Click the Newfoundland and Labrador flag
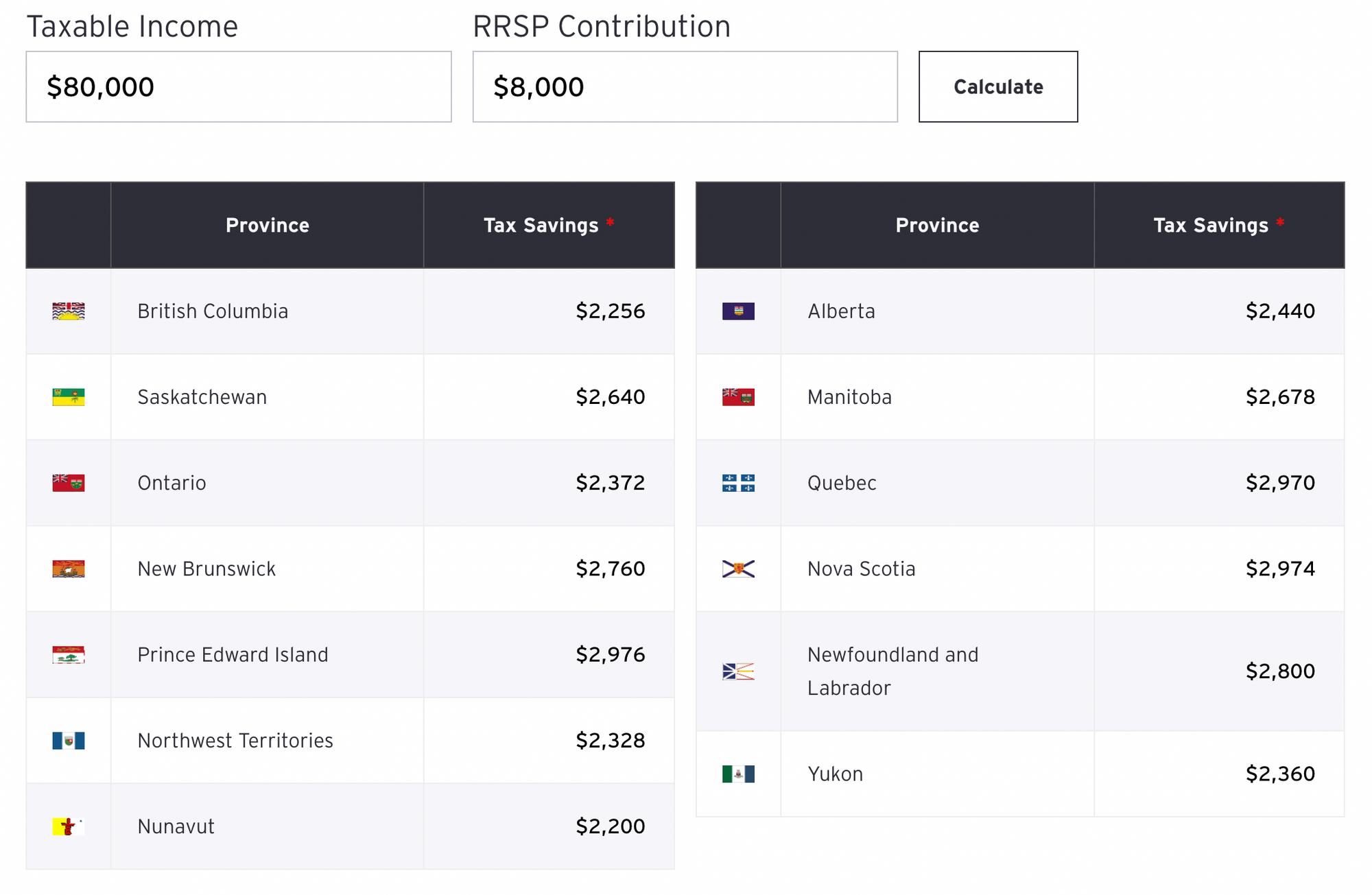Image resolution: width=1372 pixels, height=895 pixels. point(738,671)
